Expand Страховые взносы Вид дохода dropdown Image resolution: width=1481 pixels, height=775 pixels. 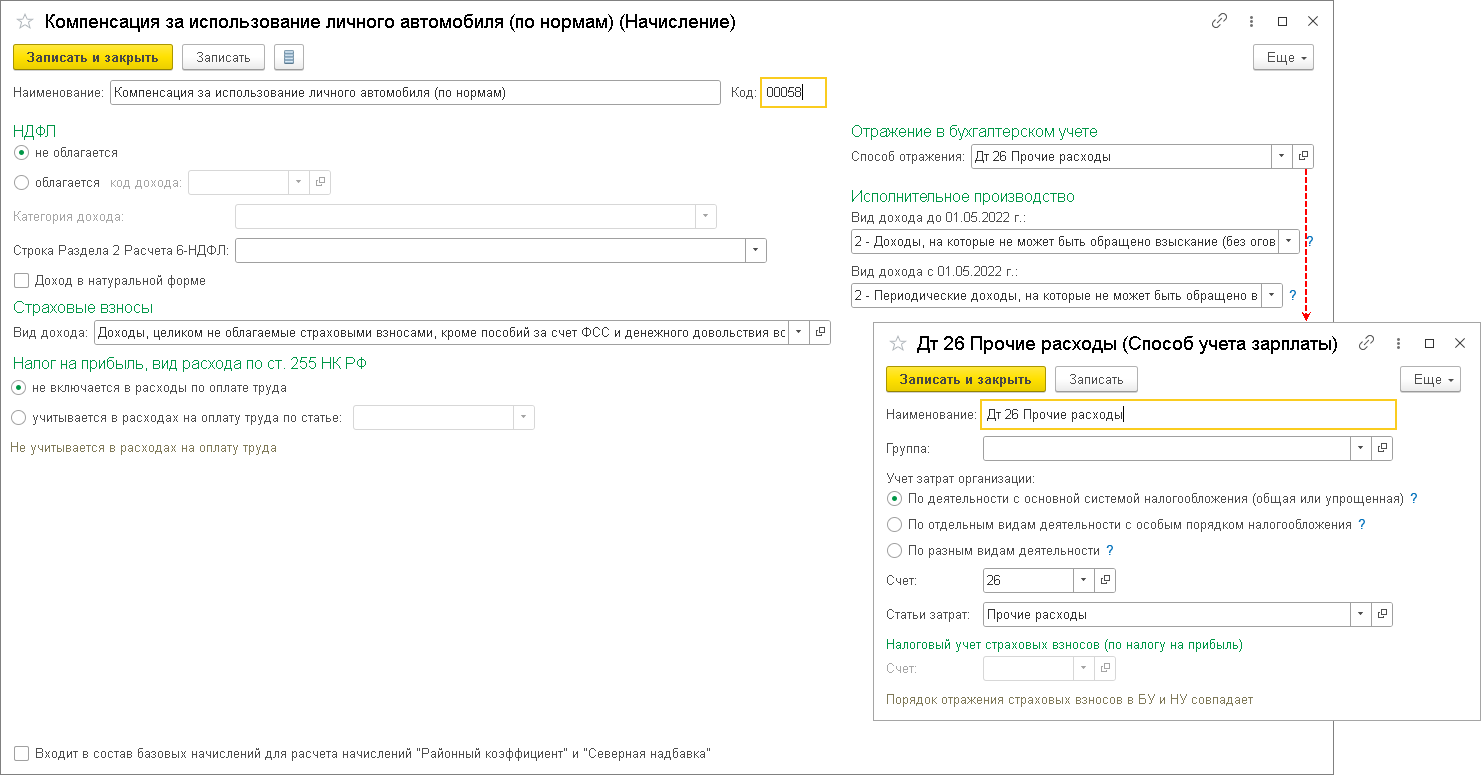(798, 332)
